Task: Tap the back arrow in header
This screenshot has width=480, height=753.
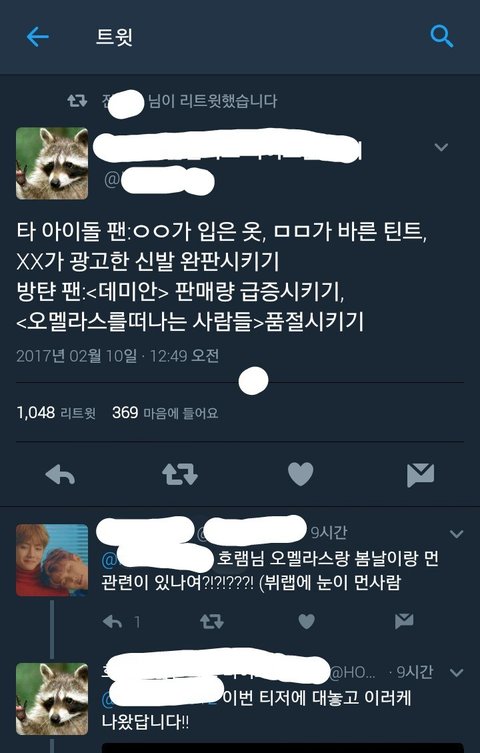Action: (x=37, y=36)
